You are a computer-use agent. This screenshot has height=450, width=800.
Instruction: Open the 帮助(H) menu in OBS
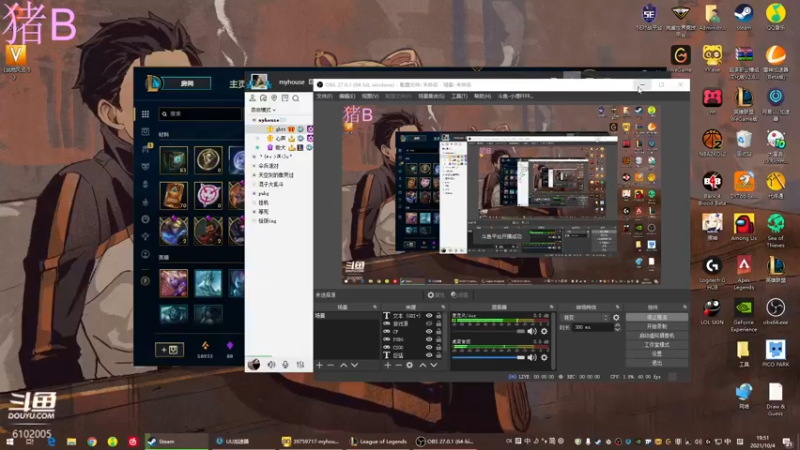(482, 96)
